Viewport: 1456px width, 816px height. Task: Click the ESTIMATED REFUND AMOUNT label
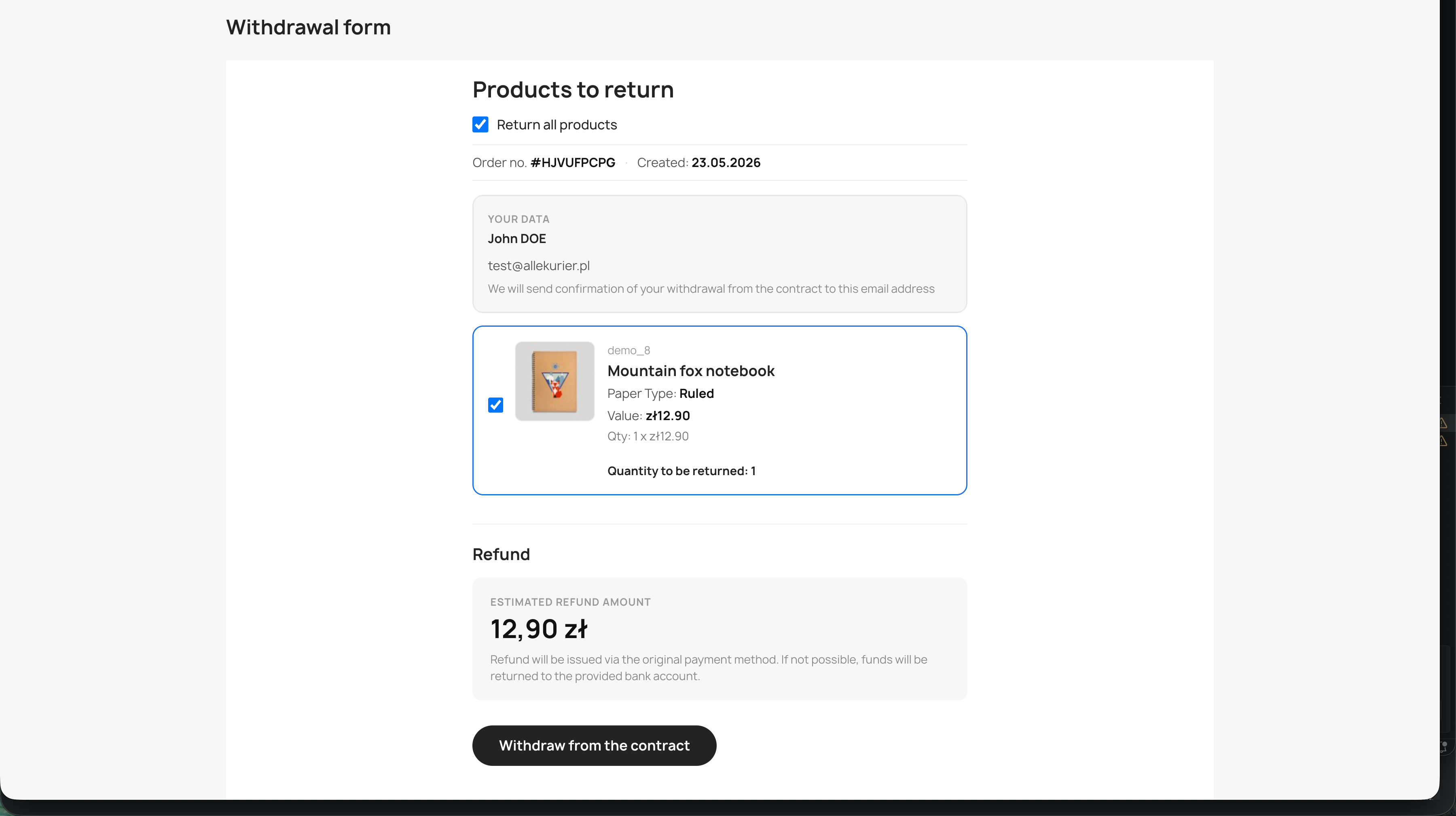click(x=570, y=602)
